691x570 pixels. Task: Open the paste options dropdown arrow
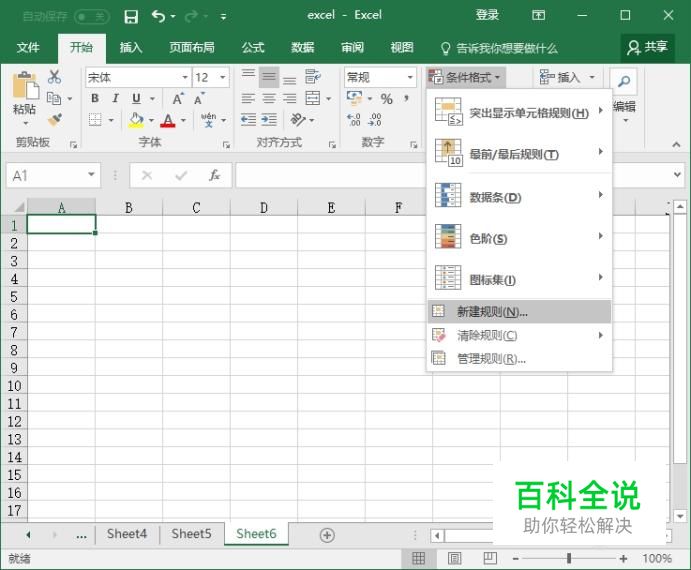[x=25, y=123]
